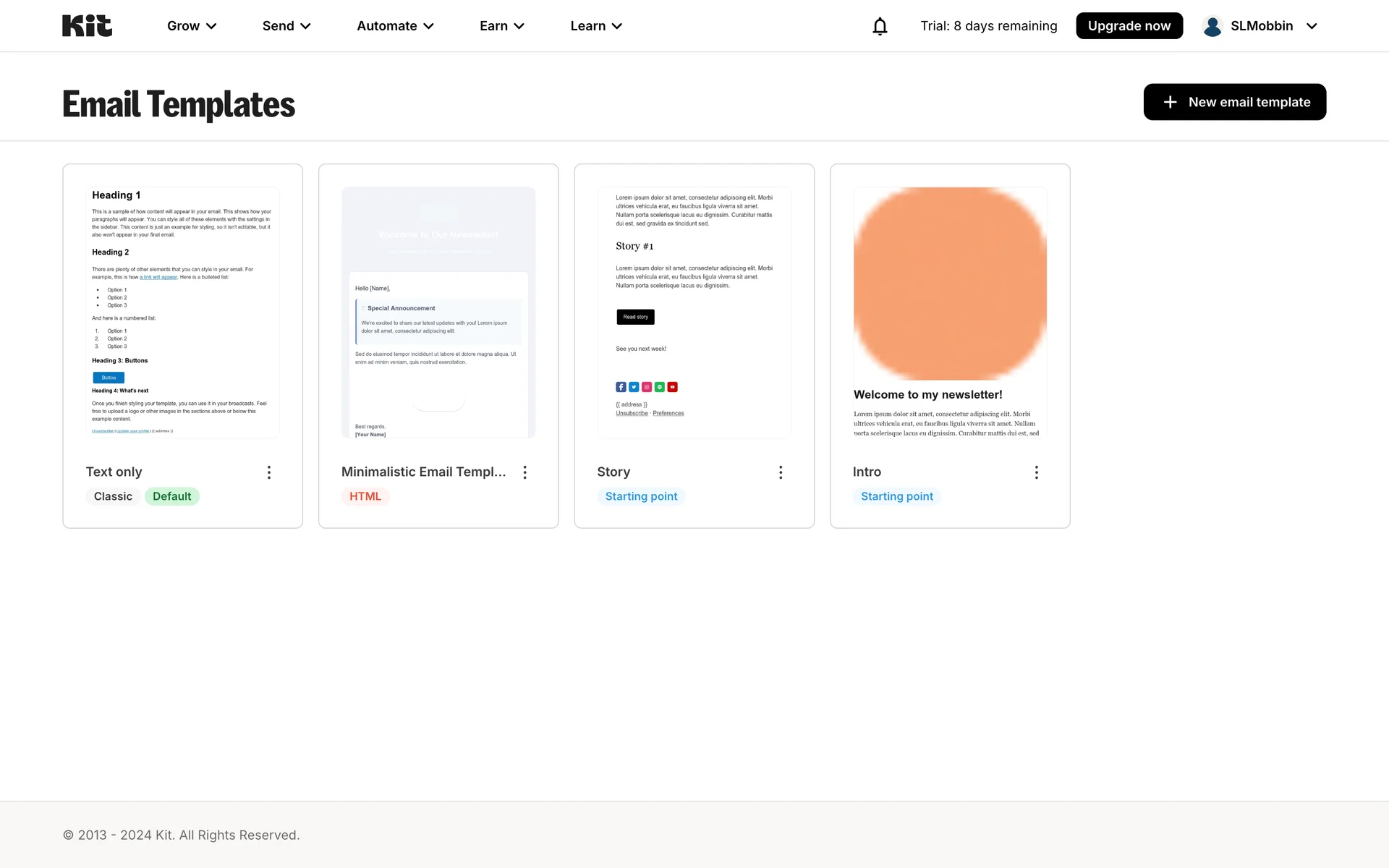Viewport: 1389px width, 868px height.
Task: Open the SLMobbin account dropdown
Action: click(x=1311, y=26)
